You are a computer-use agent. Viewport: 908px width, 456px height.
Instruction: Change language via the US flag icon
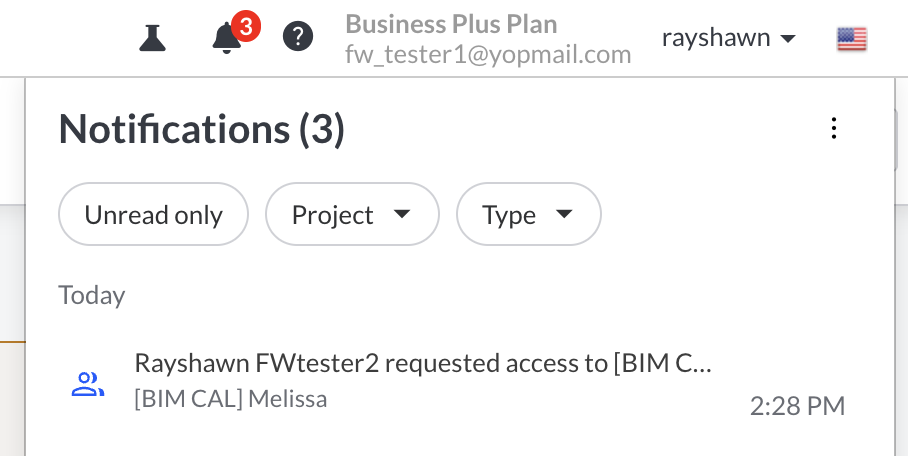851,39
